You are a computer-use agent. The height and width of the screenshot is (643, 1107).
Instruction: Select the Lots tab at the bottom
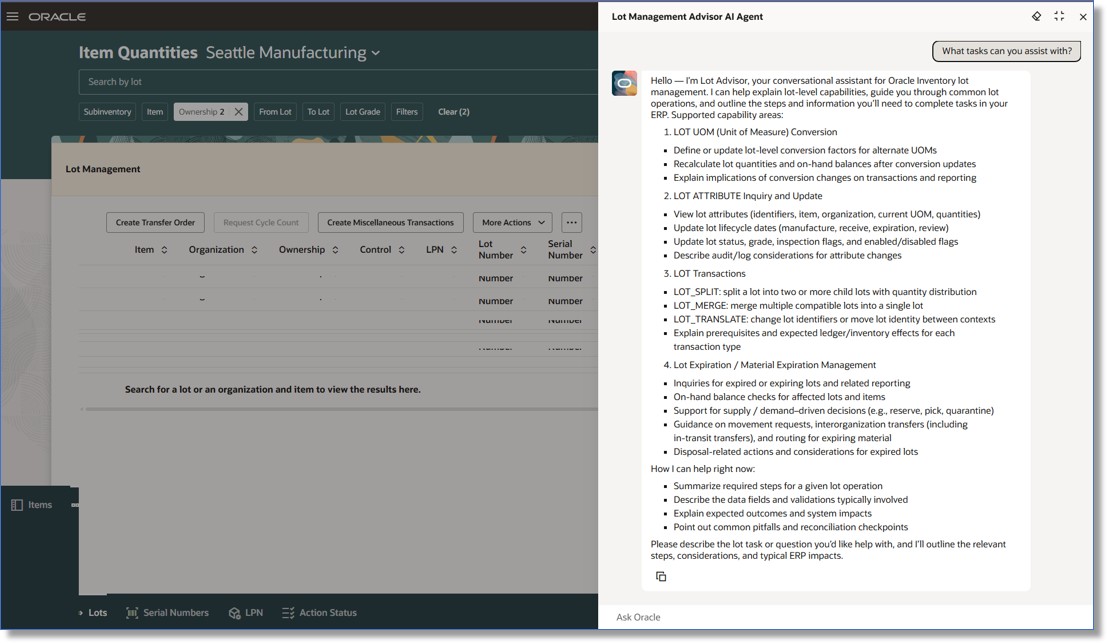(96, 612)
